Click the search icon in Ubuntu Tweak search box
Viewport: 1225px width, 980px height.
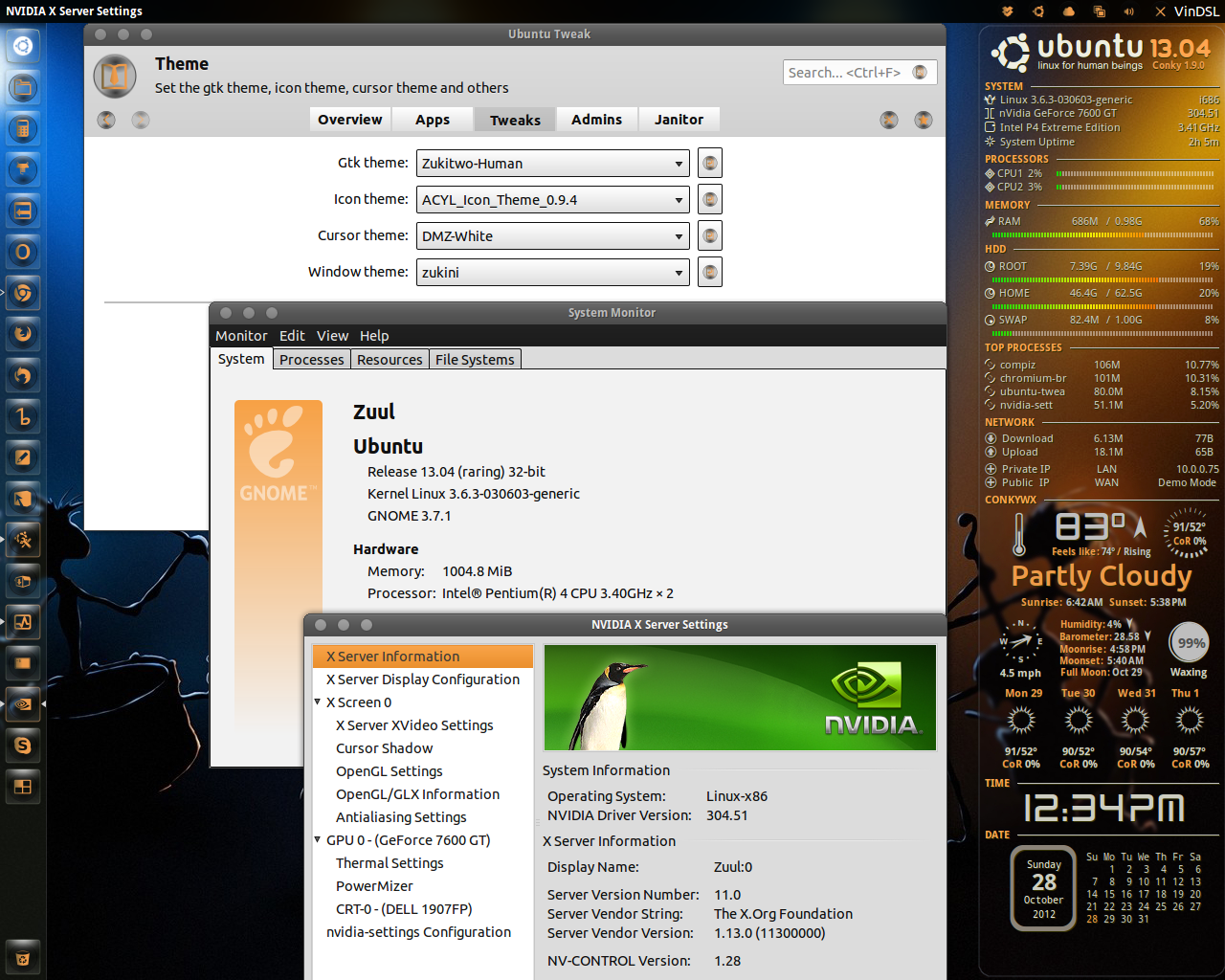[921, 72]
